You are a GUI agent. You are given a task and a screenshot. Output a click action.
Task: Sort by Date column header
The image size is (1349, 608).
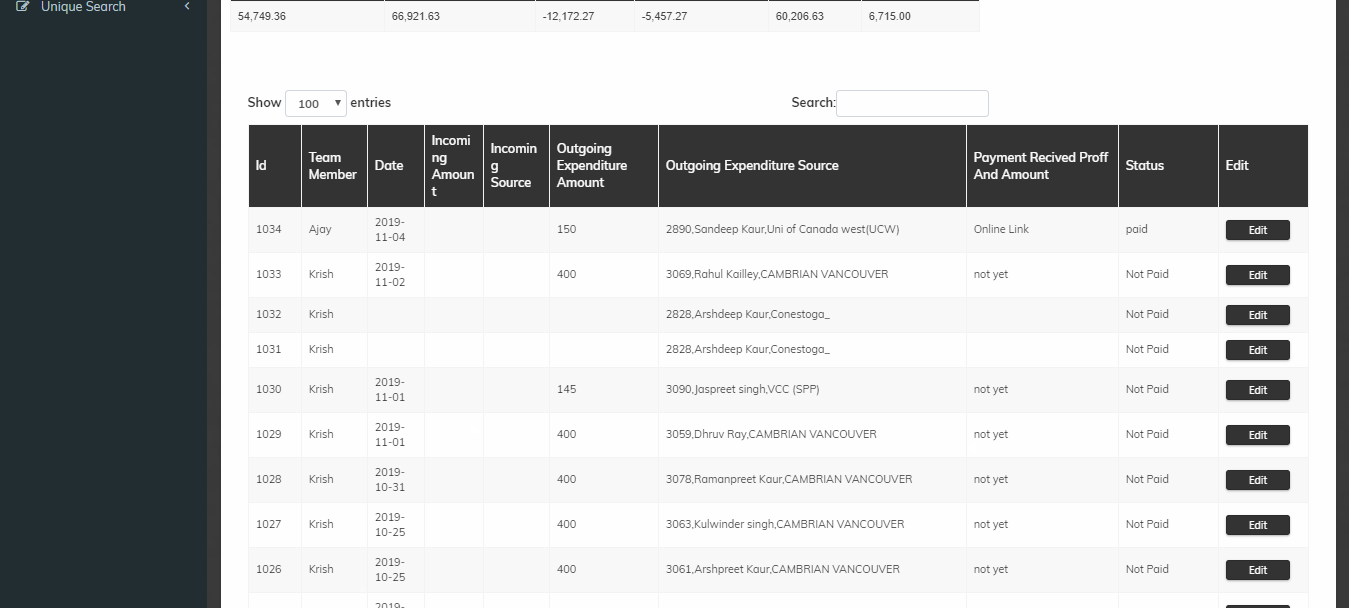point(396,166)
